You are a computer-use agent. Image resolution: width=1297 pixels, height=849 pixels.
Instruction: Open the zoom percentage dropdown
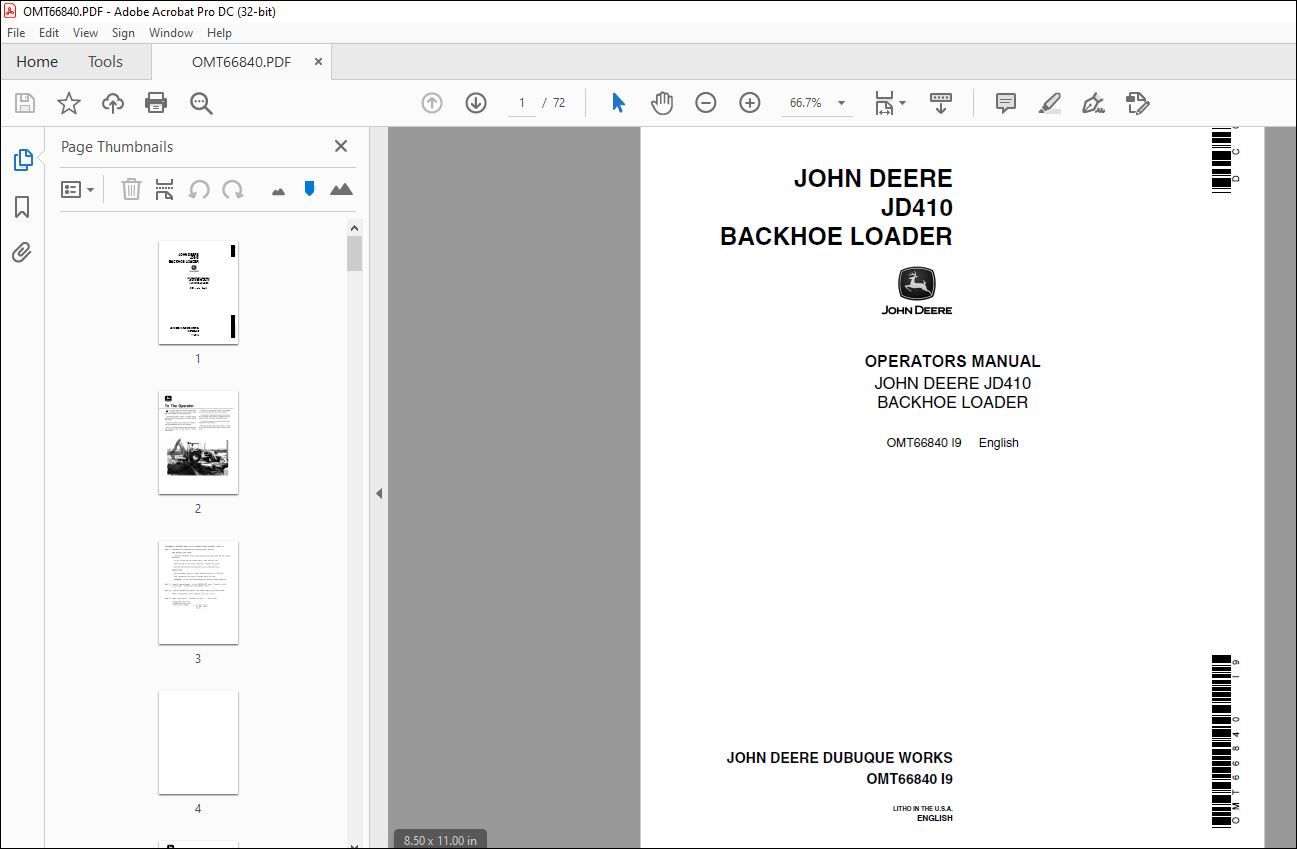pos(841,103)
